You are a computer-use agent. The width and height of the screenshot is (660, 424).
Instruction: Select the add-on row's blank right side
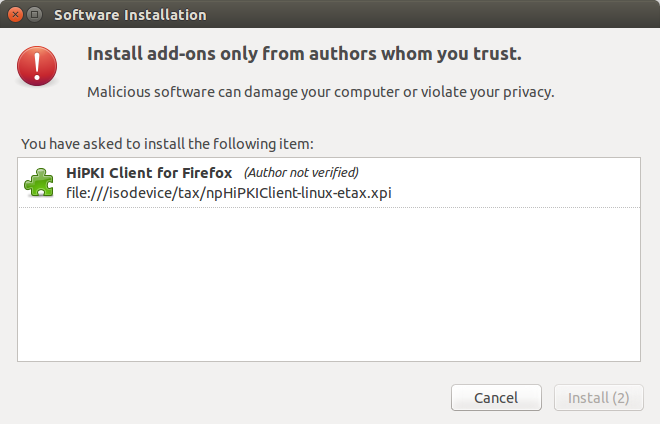click(x=516, y=183)
